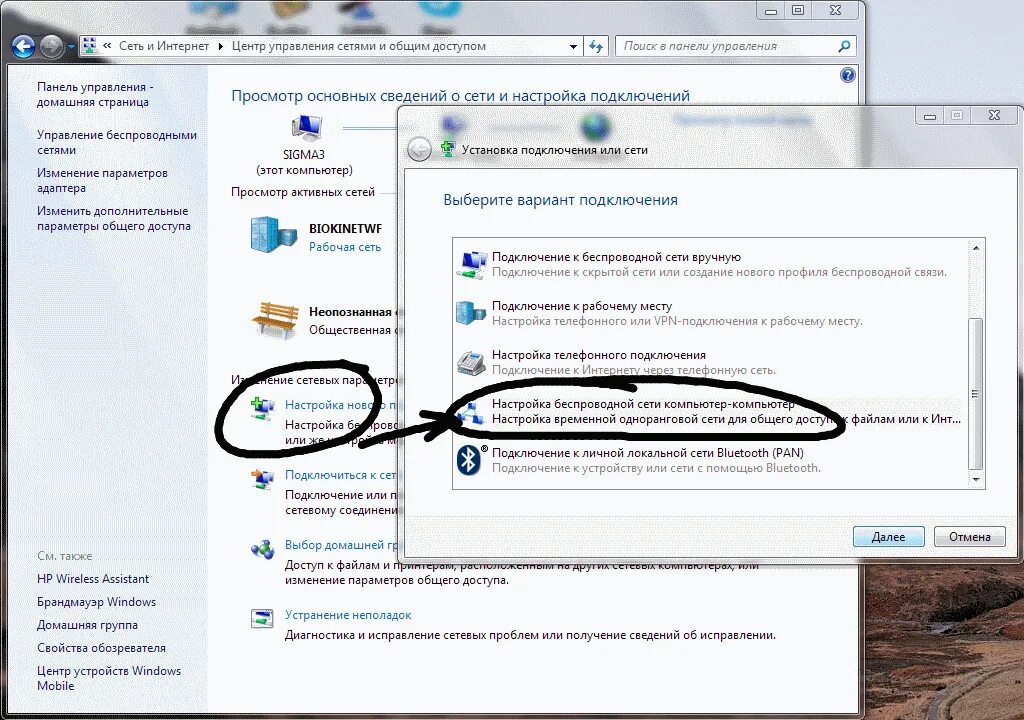This screenshot has width=1024, height=720.
Task: Click the SIGMA3 computer icon
Action: coord(306,129)
